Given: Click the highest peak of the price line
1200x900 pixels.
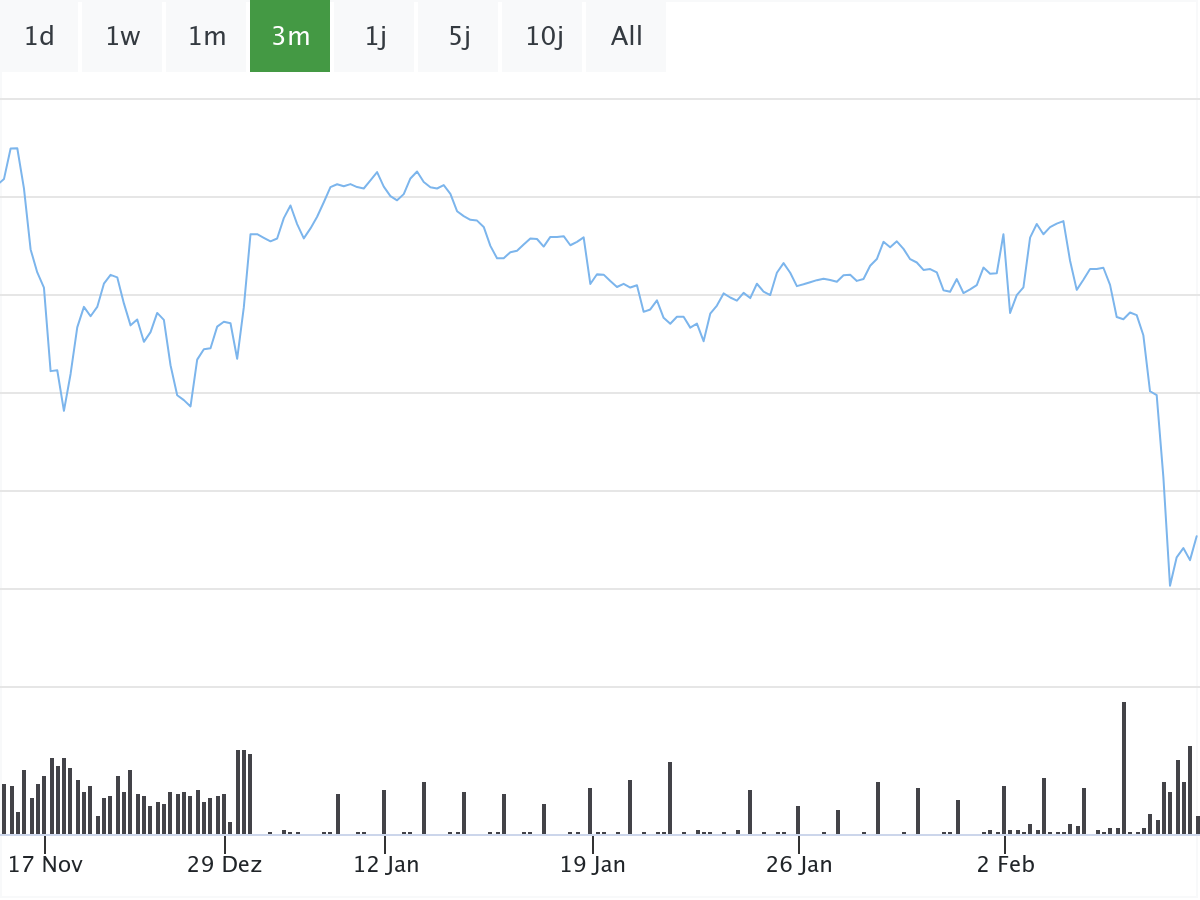Looking at the screenshot, I should 14,149.
